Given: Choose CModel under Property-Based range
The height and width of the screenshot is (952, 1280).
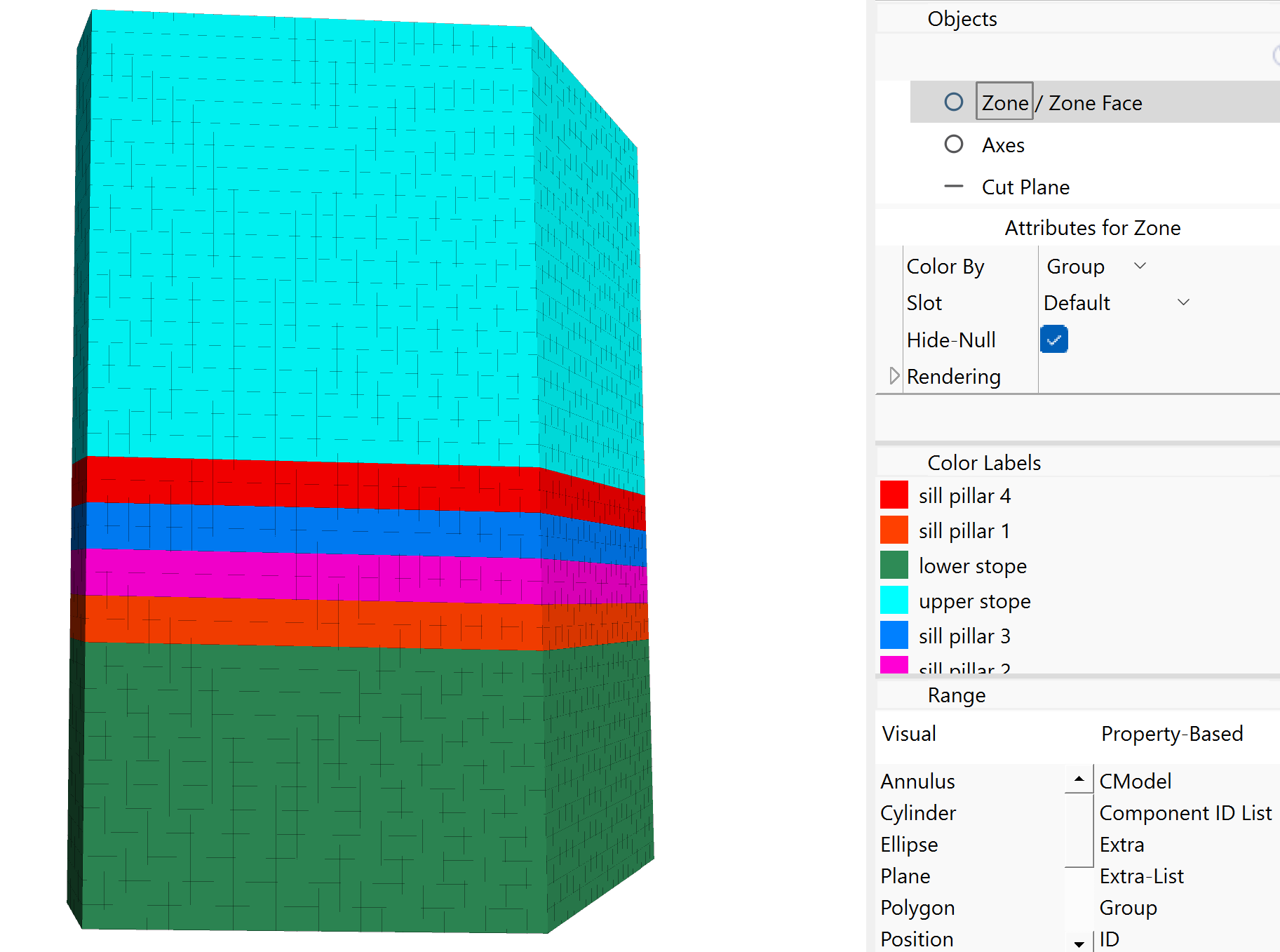Looking at the screenshot, I should [x=1135, y=782].
